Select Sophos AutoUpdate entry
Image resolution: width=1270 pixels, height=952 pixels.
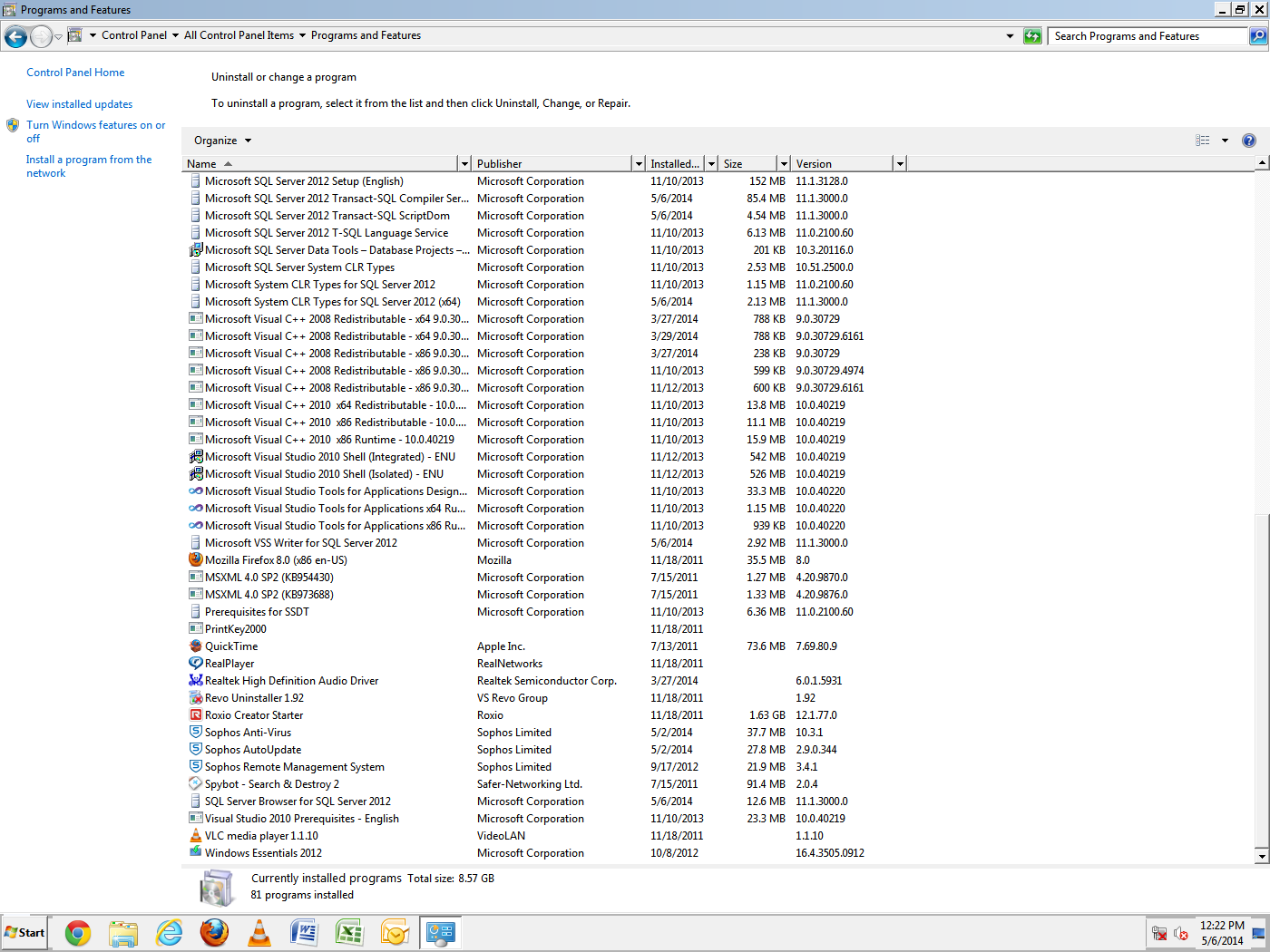tap(253, 750)
